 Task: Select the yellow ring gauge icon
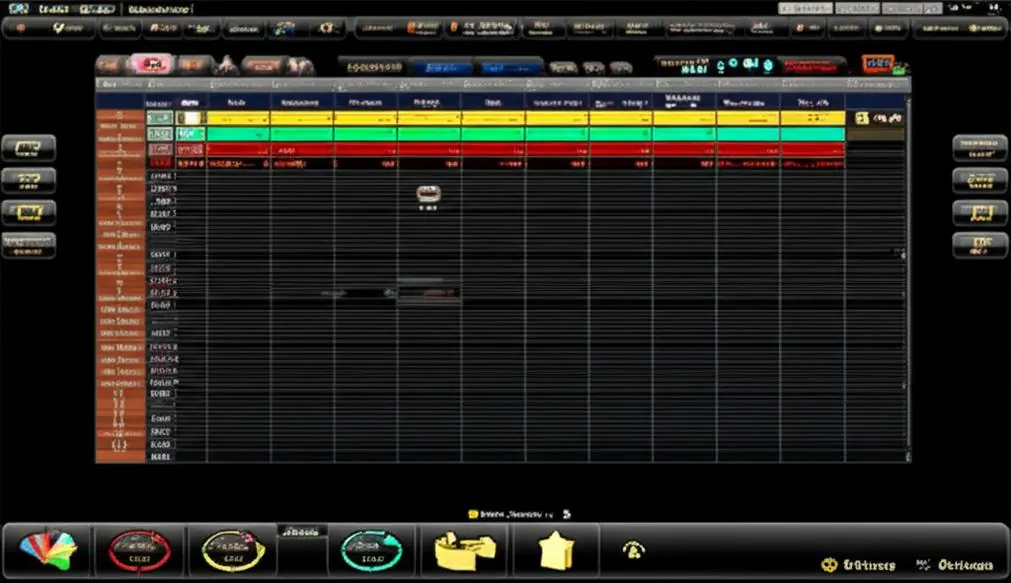pyautogui.click(x=233, y=551)
